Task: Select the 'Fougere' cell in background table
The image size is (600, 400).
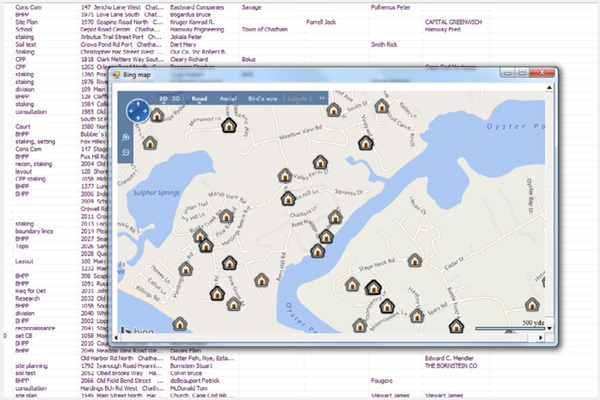Action: click(x=382, y=381)
